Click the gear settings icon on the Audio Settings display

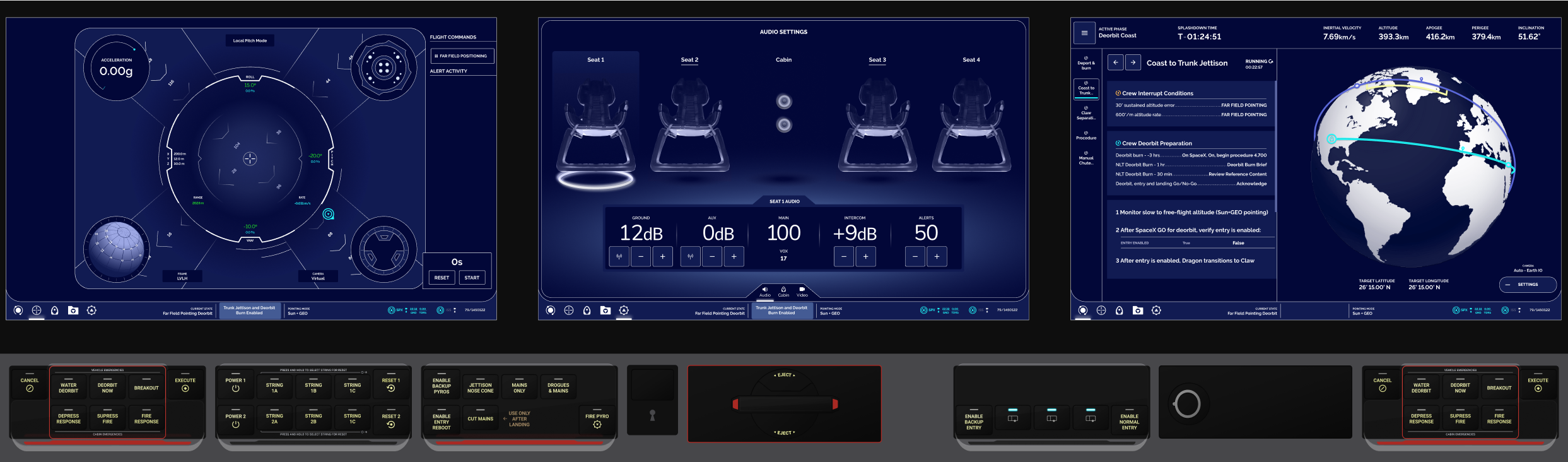pyautogui.click(x=624, y=311)
